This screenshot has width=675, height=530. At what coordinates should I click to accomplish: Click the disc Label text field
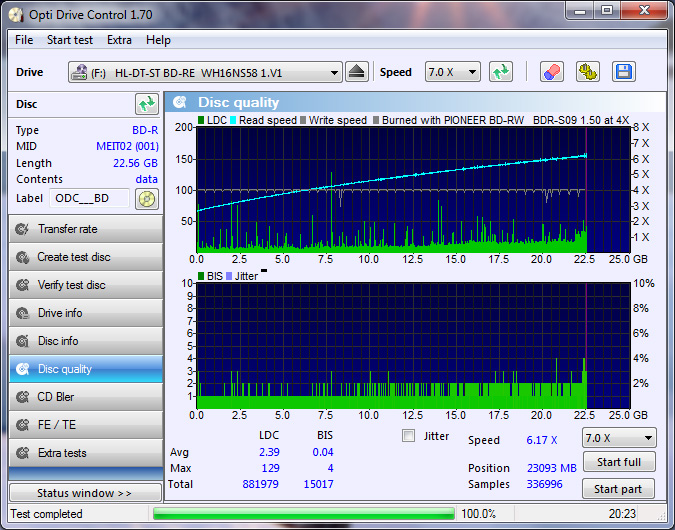(x=90, y=198)
